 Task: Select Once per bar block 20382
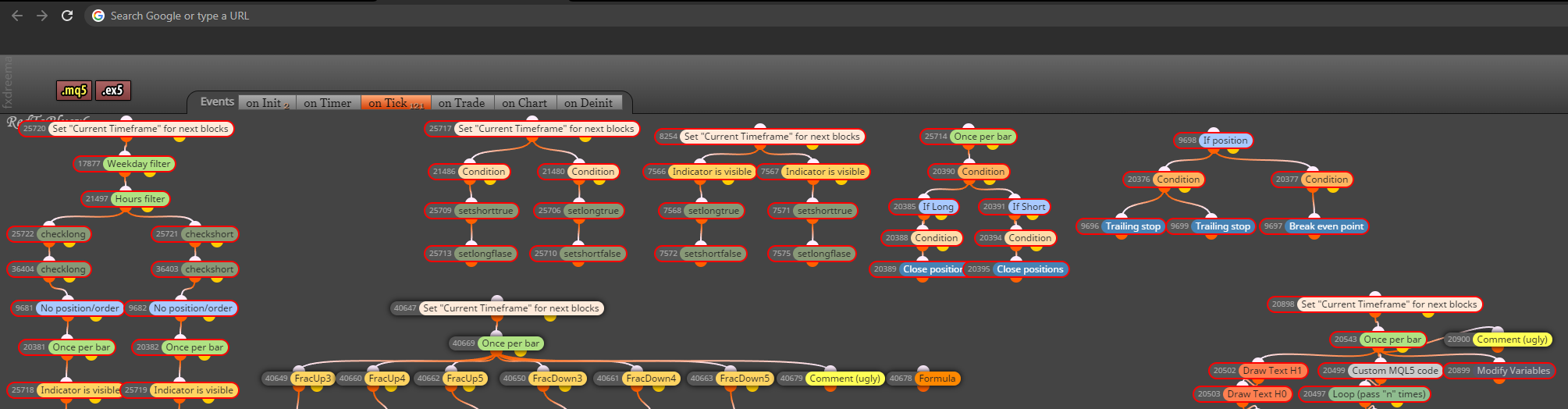click(180, 347)
